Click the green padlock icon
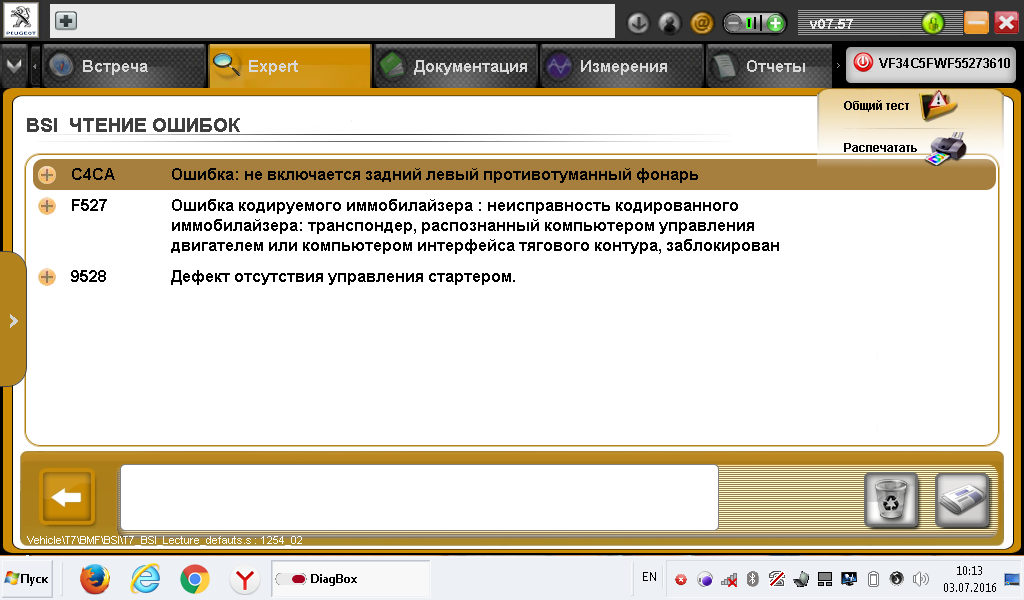This screenshot has width=1024, height=600. coord(933,24)
